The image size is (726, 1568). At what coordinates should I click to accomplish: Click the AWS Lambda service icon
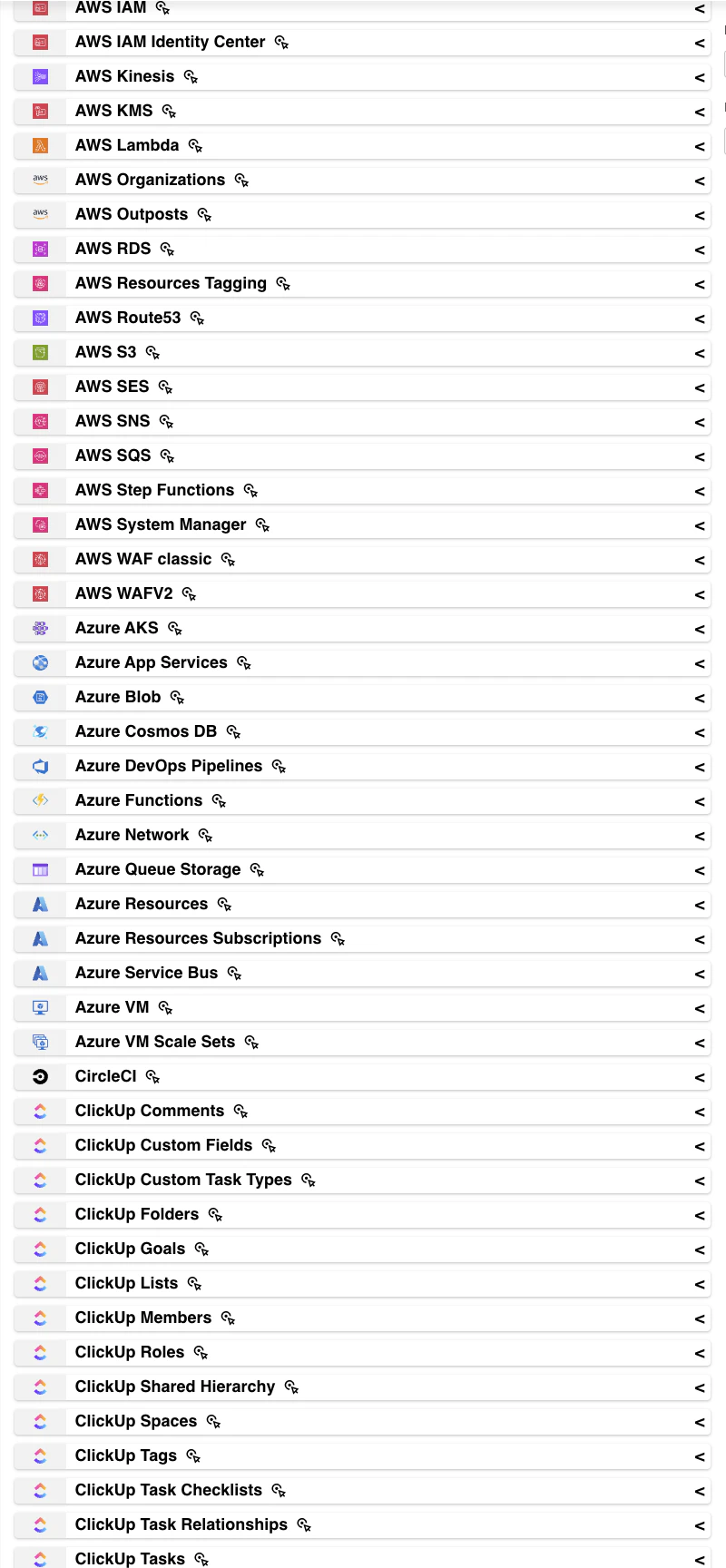pyautogui.click(x=40, y=145)
